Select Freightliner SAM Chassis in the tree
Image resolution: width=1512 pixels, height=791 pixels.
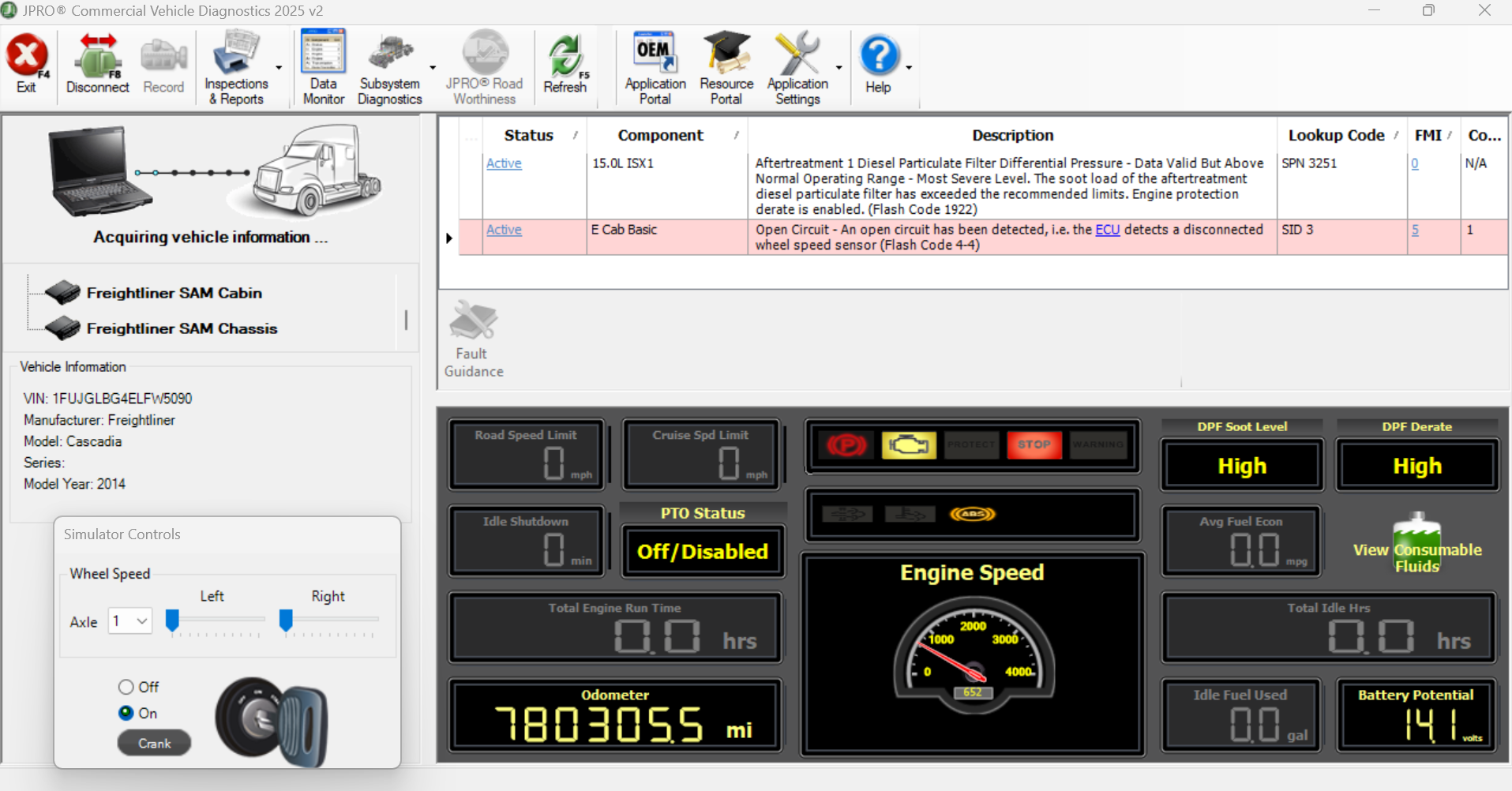click(182, 328)
